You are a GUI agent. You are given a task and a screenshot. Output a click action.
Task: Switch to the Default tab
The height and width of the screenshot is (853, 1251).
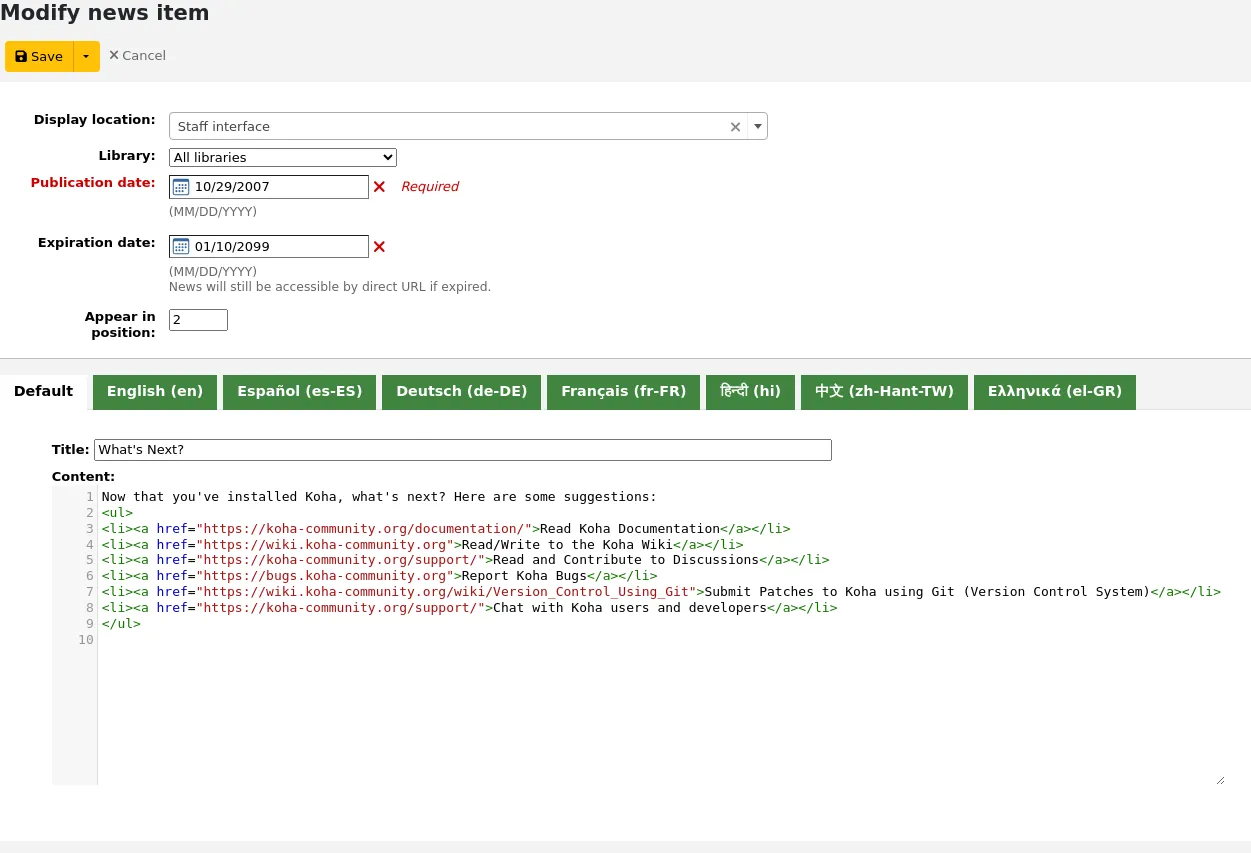coord(43,391)
